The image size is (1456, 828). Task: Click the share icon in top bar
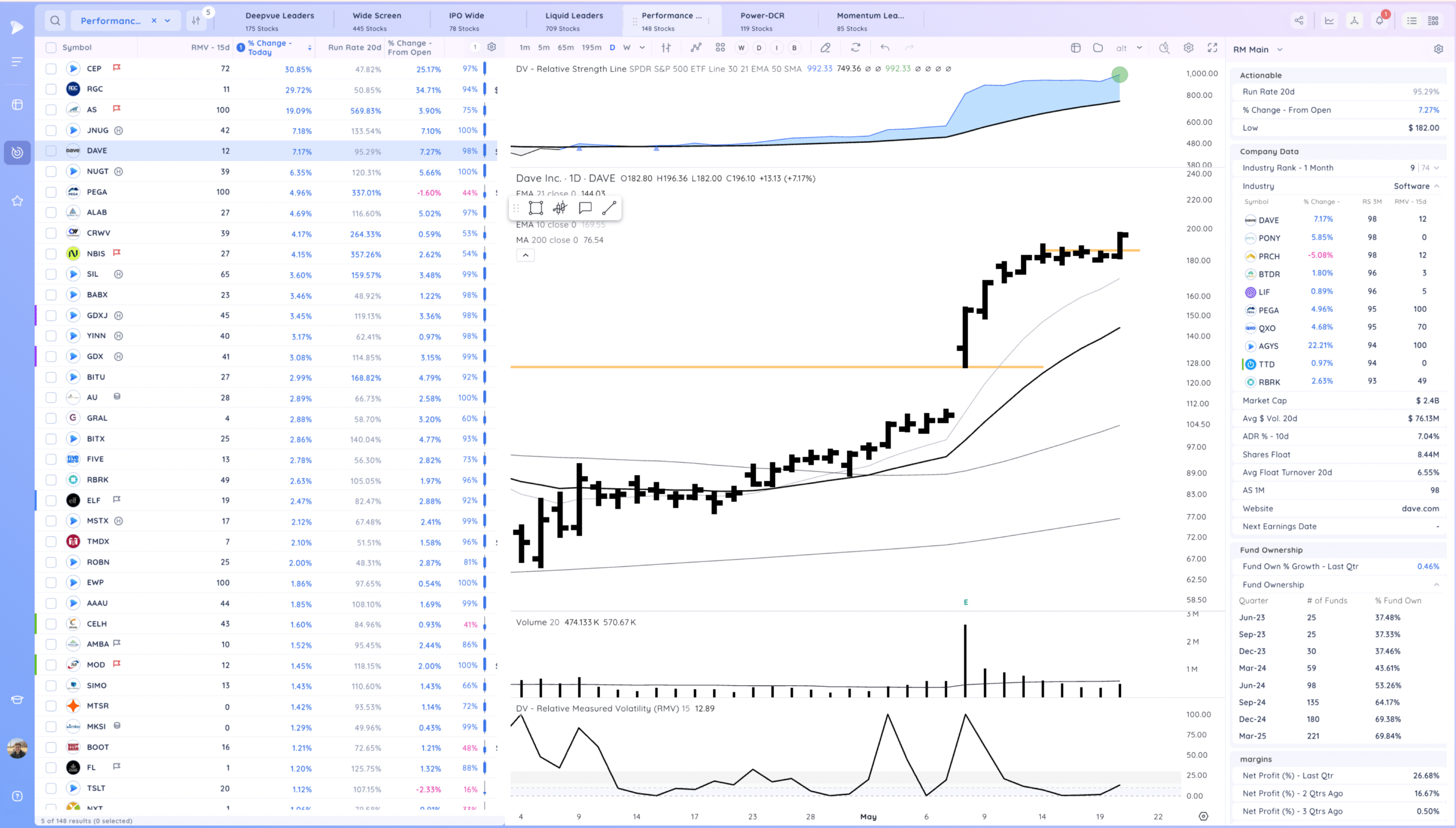click(x=1299, y=20)
